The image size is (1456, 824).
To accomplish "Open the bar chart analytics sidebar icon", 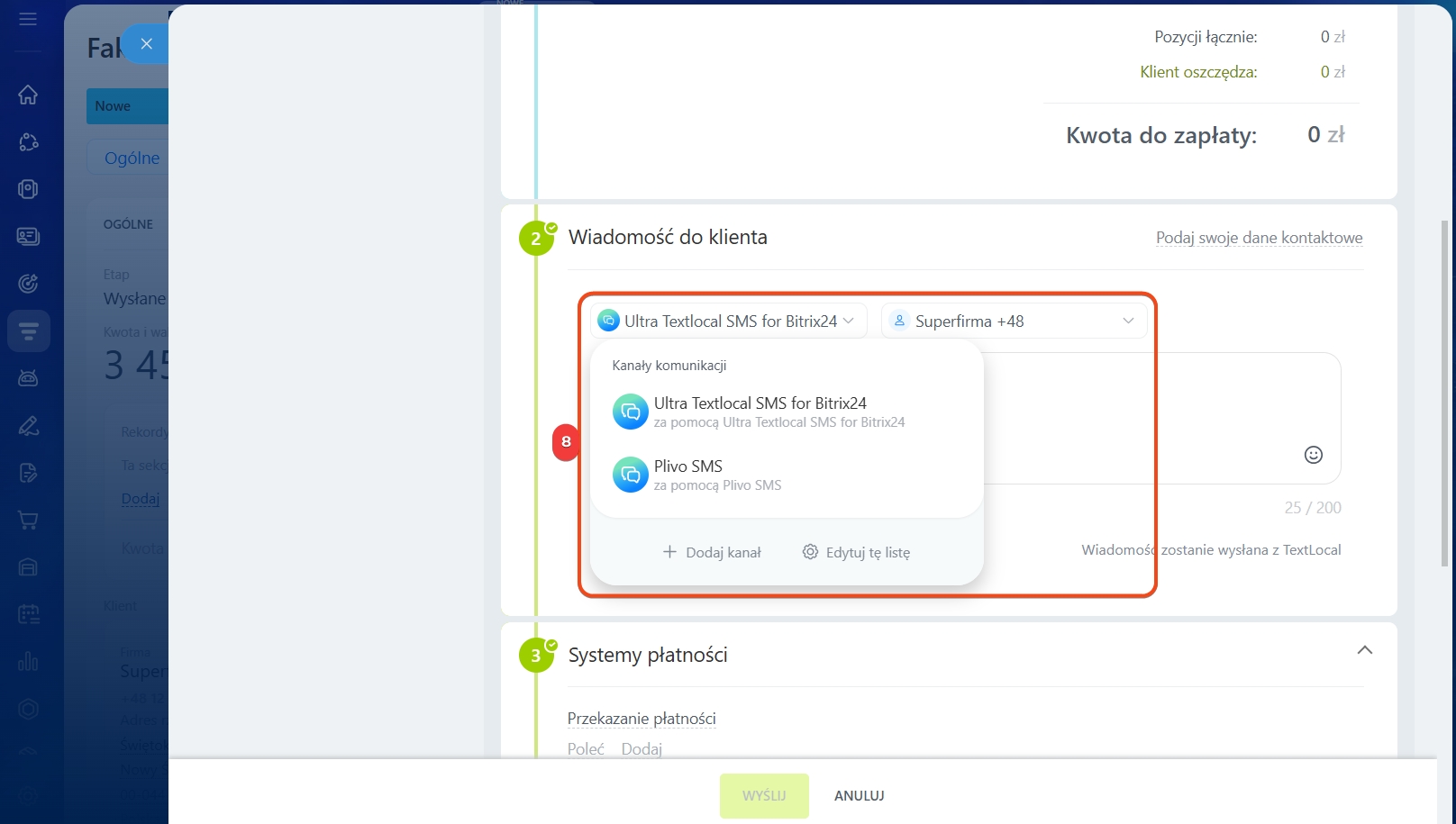I will tap(28, 661).
